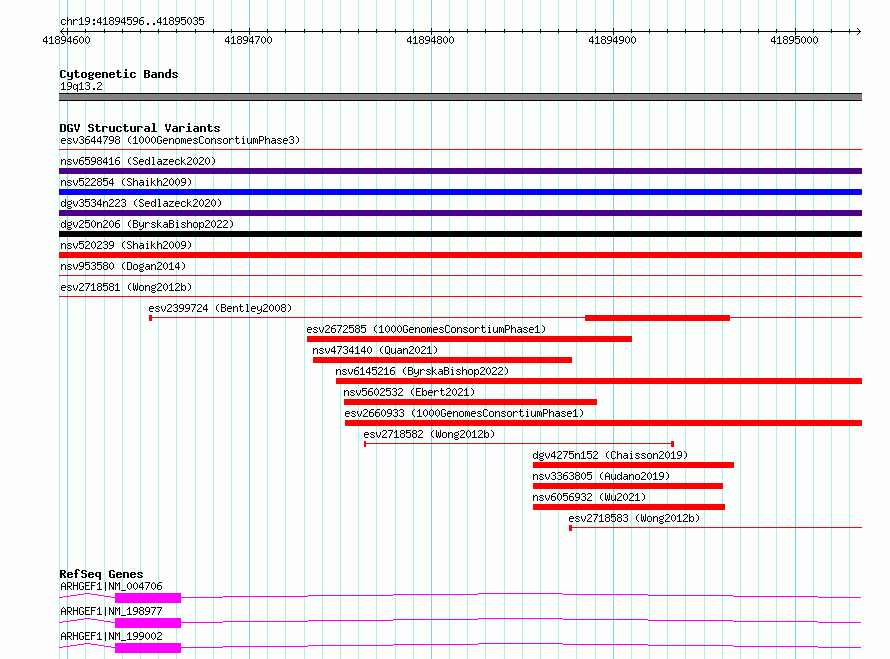
Task: Select the nsv4734140 (Quan2021) label
Action: (x=375, y=350)
